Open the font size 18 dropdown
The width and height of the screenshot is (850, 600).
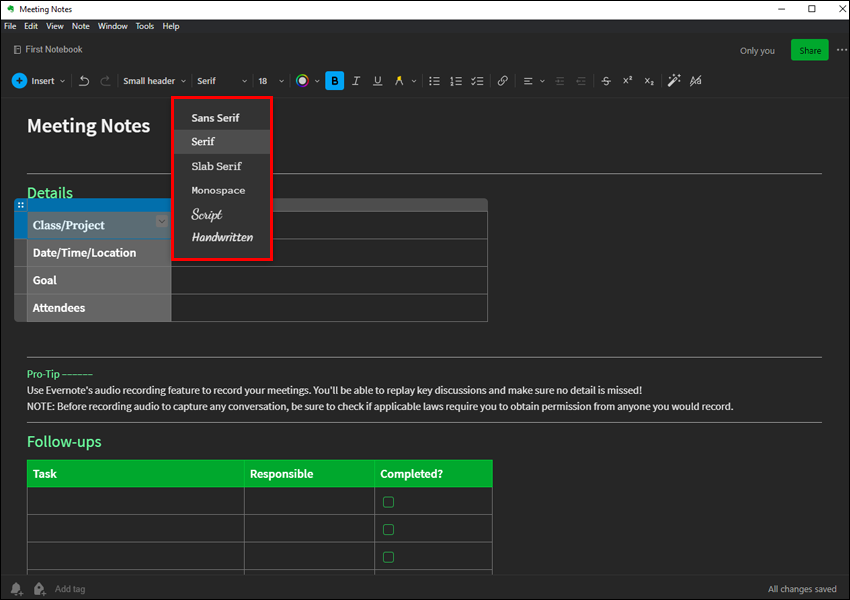[270, 81]
